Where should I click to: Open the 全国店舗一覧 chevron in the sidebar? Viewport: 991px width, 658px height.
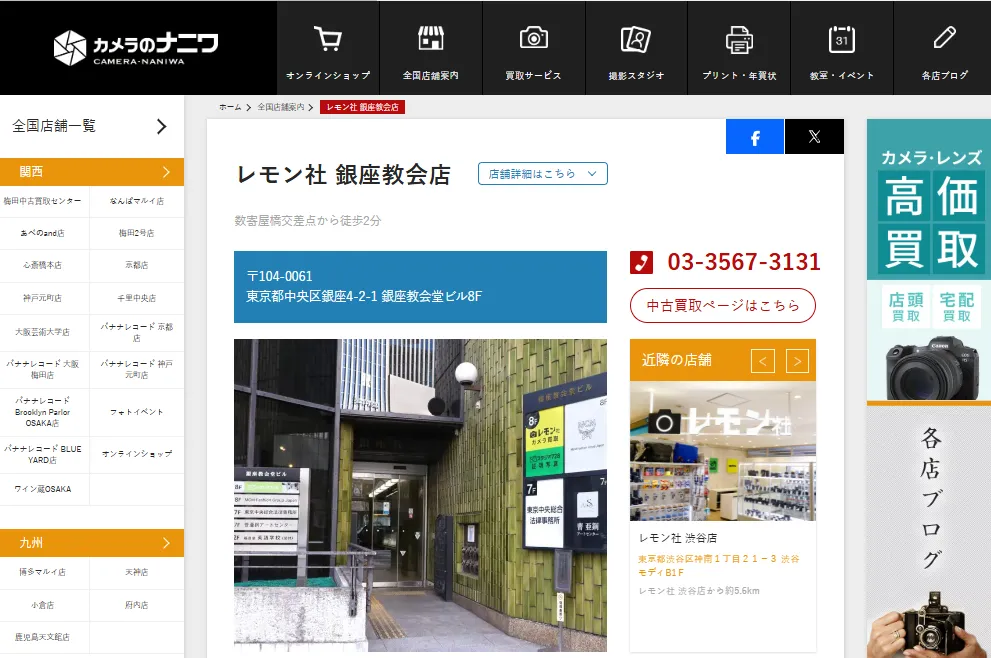click(162, 126)
